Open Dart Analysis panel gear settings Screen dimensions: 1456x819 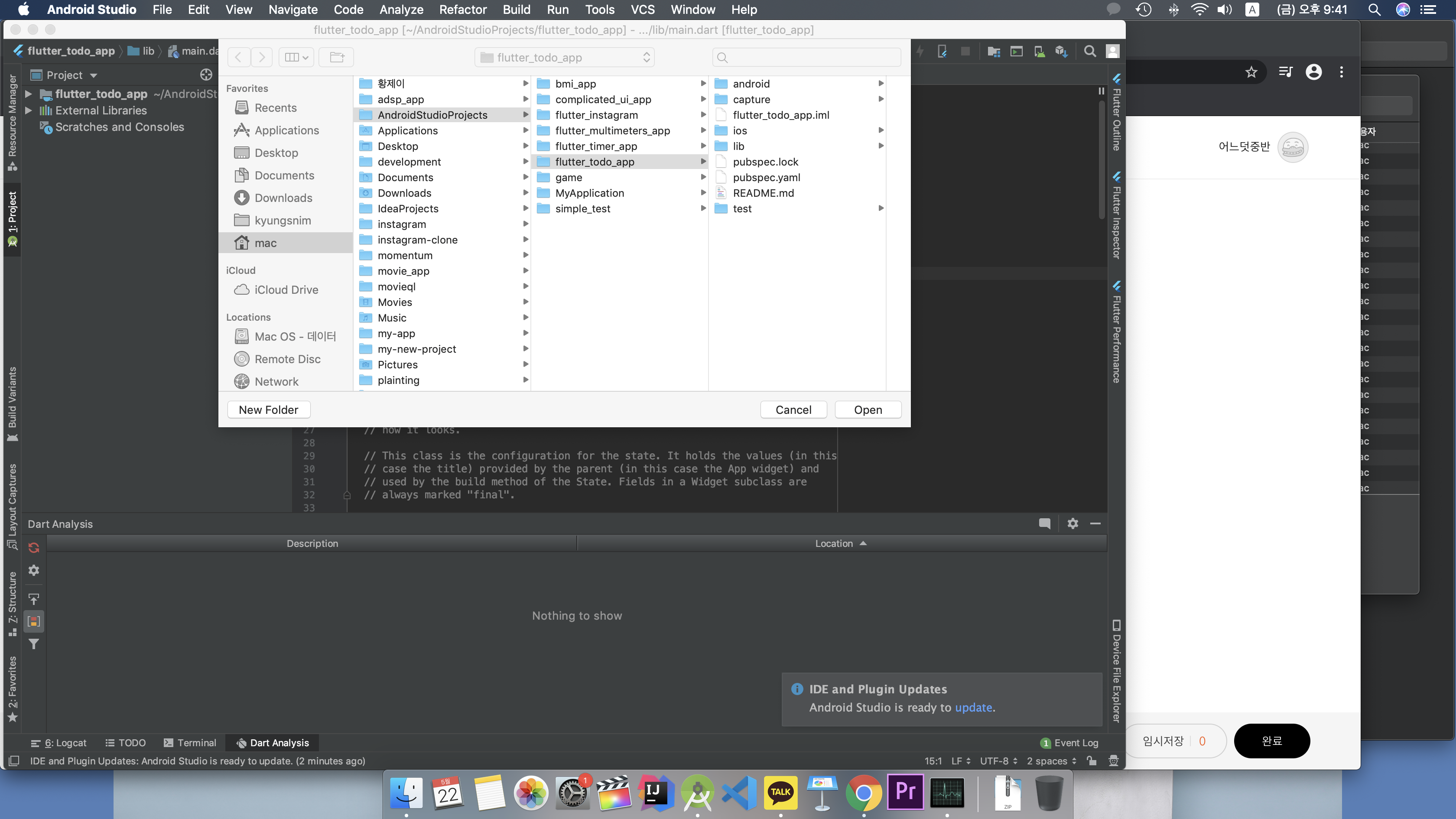point(1072,523)
